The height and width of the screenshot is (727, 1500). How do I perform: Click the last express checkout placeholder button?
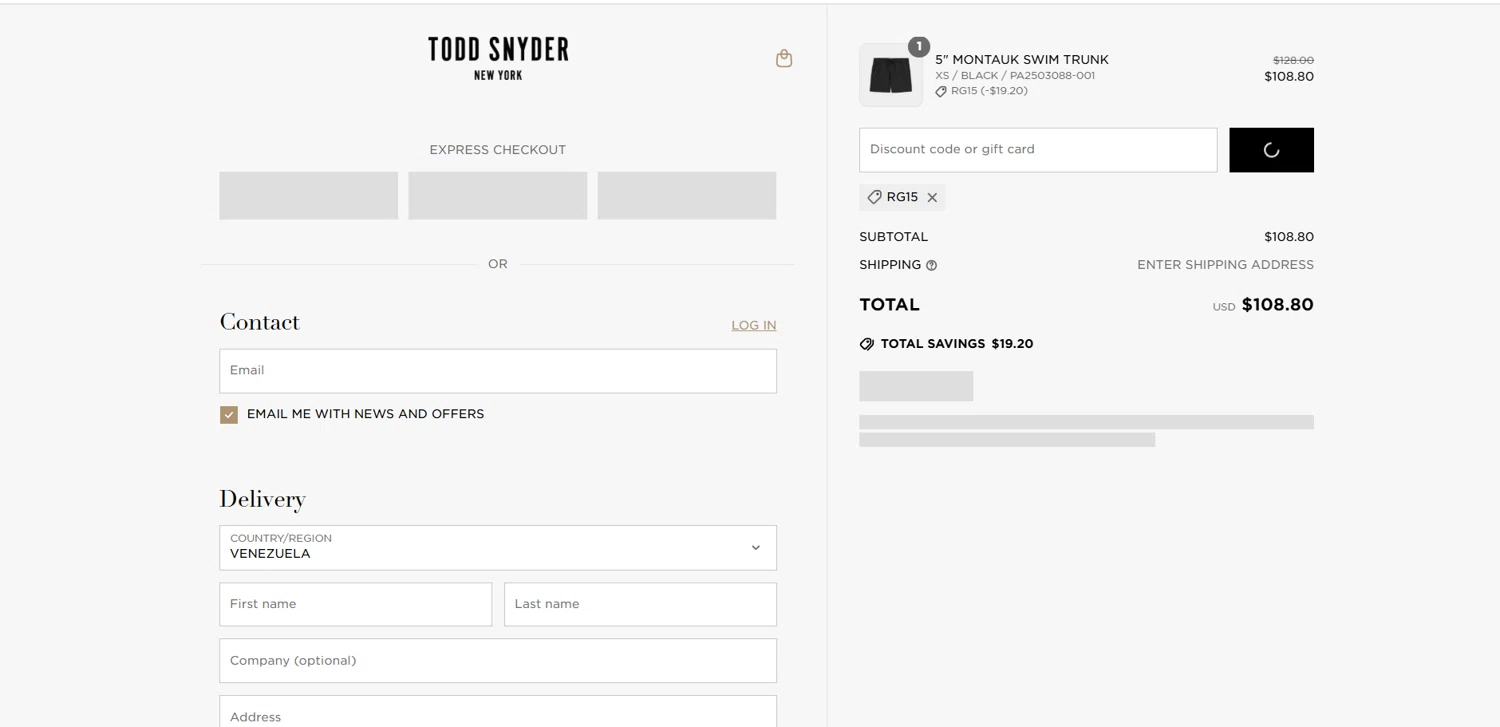point(687,195)
